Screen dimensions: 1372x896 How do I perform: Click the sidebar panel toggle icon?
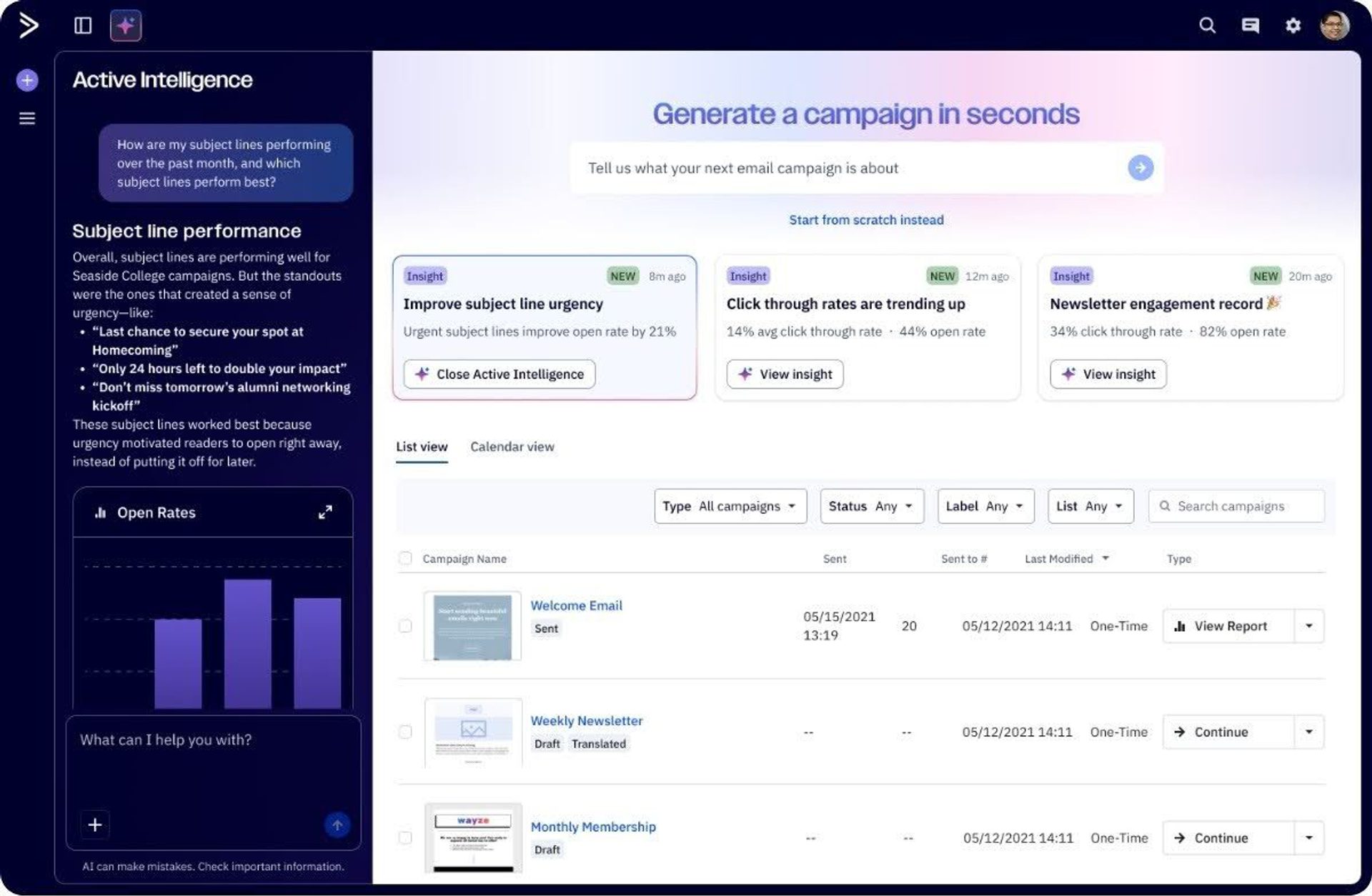(x=83, y=26)
